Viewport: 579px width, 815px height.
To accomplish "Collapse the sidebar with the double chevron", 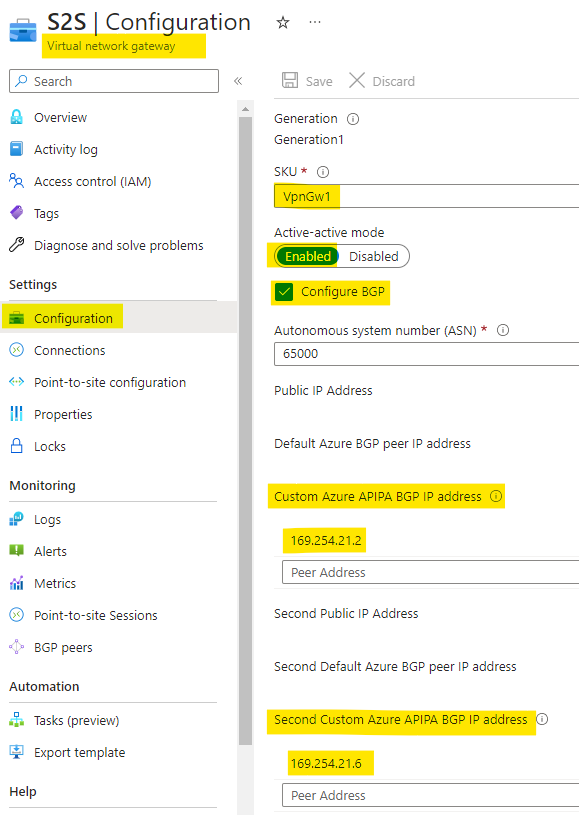I will click(x=238, y=81).
